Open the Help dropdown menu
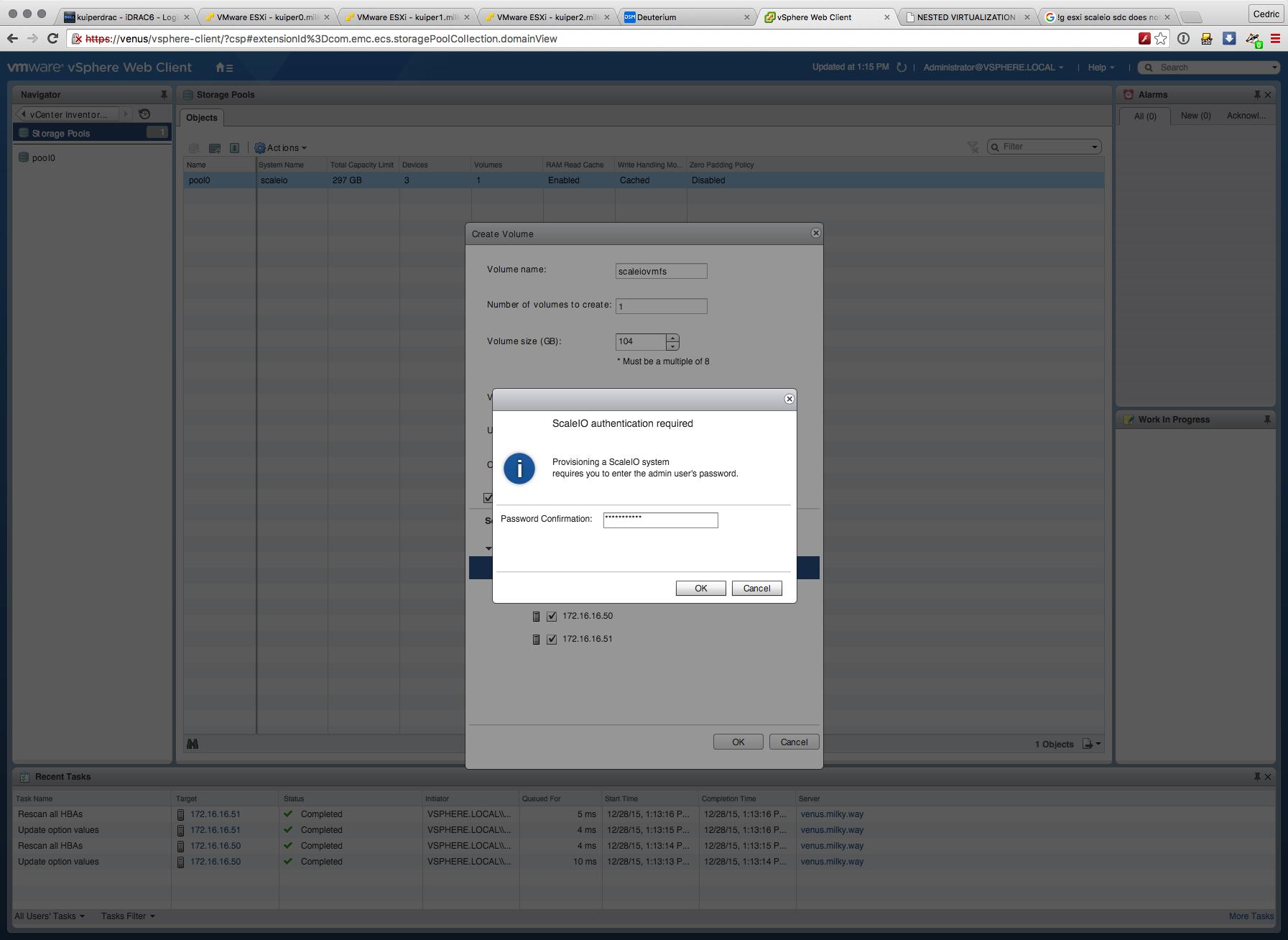Screen dimensions: 1288x940 click(1101, 68)
